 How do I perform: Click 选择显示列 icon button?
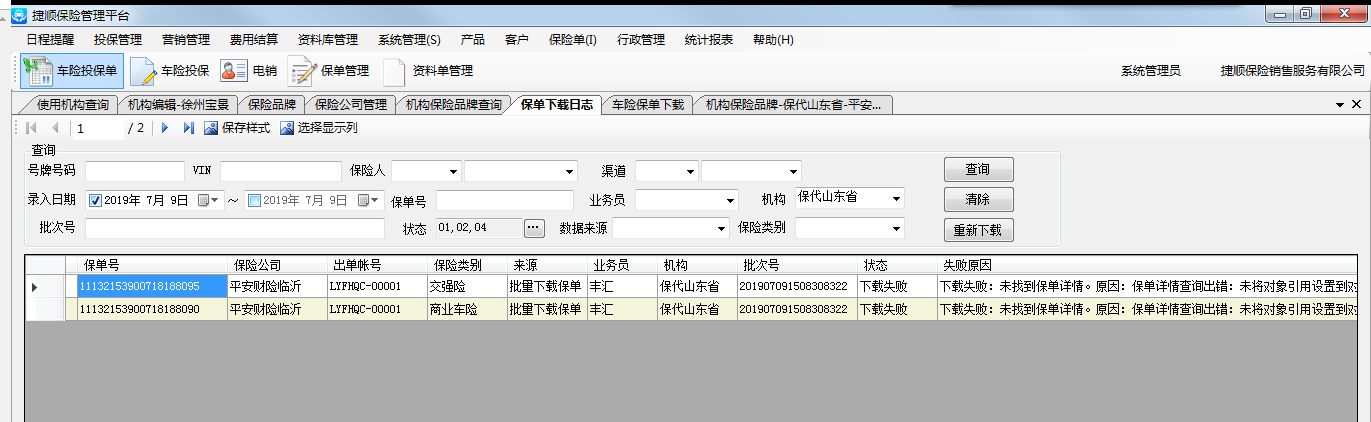(319, 128)
